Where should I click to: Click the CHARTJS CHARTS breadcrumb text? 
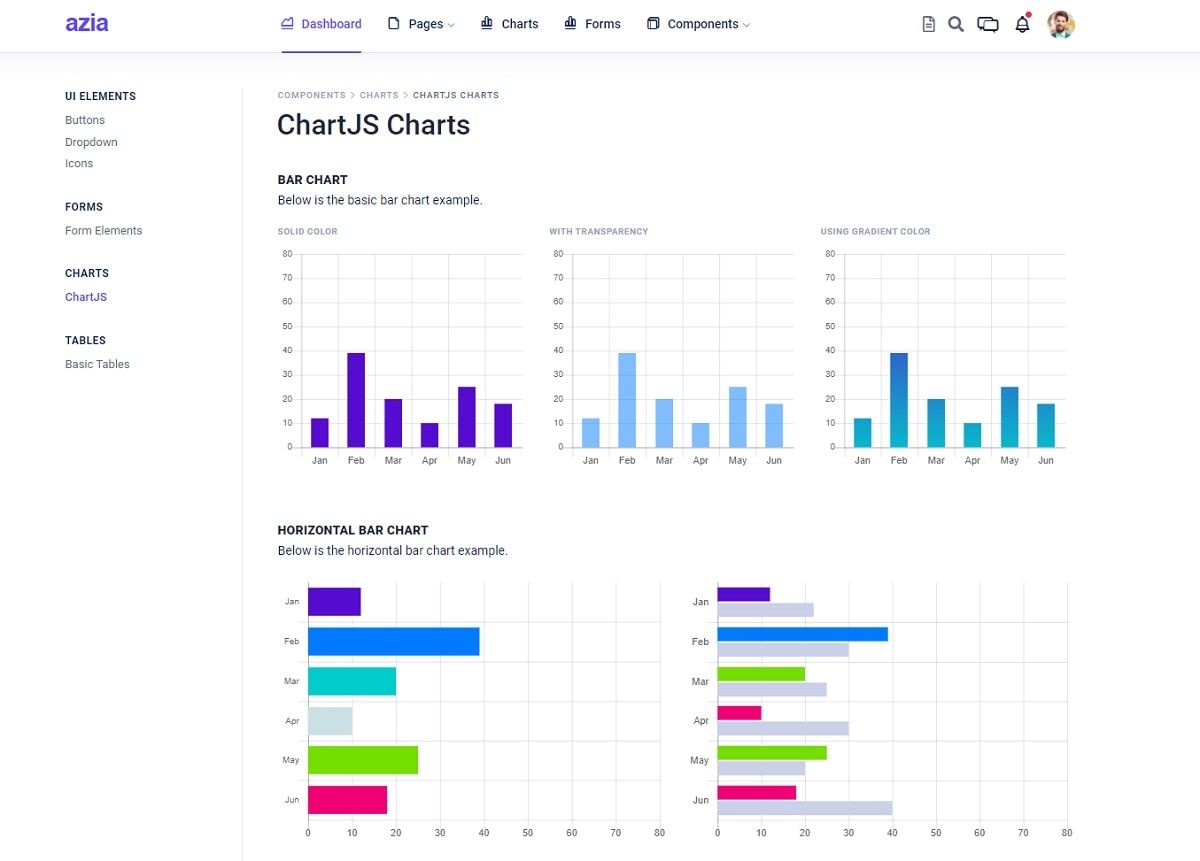click(456, 95)
